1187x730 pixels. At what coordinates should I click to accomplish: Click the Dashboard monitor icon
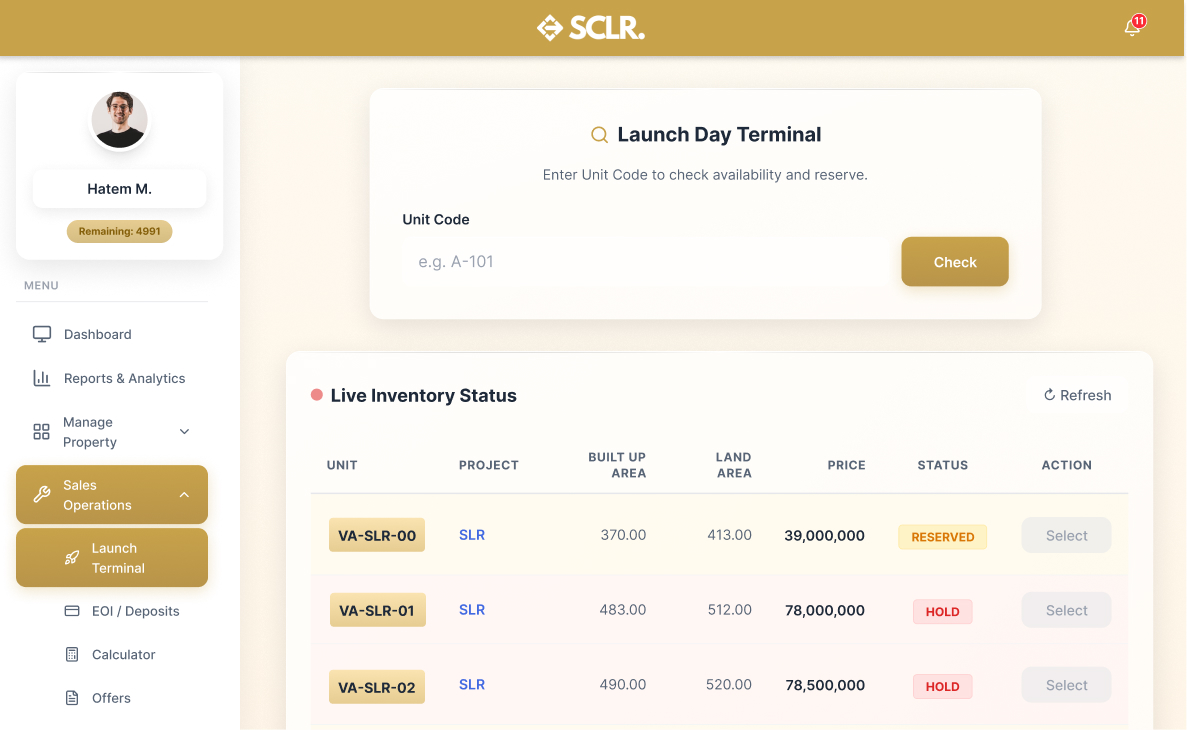(42, 334)
